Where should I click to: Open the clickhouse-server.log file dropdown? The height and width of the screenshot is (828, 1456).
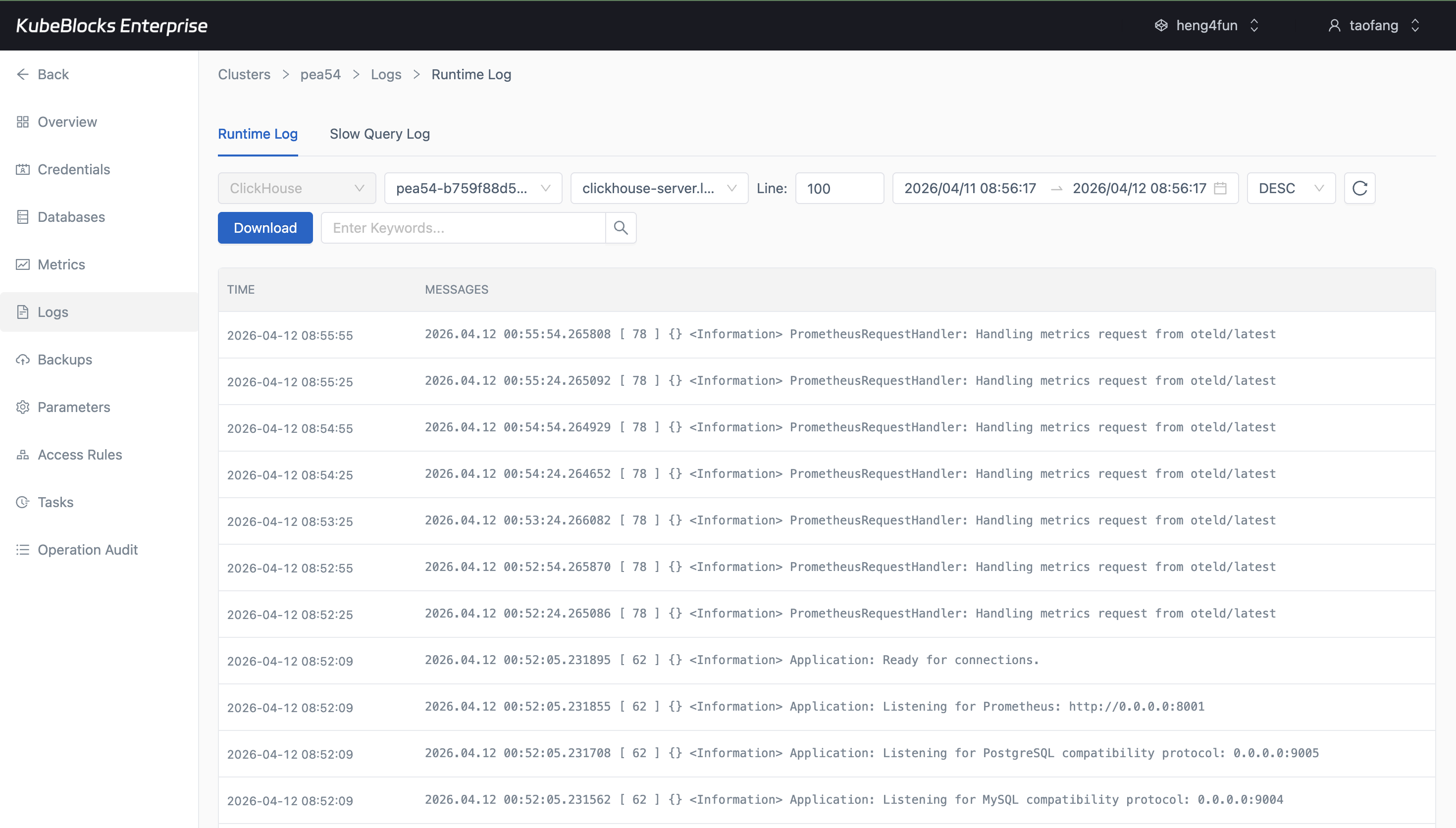click(658, 188)
